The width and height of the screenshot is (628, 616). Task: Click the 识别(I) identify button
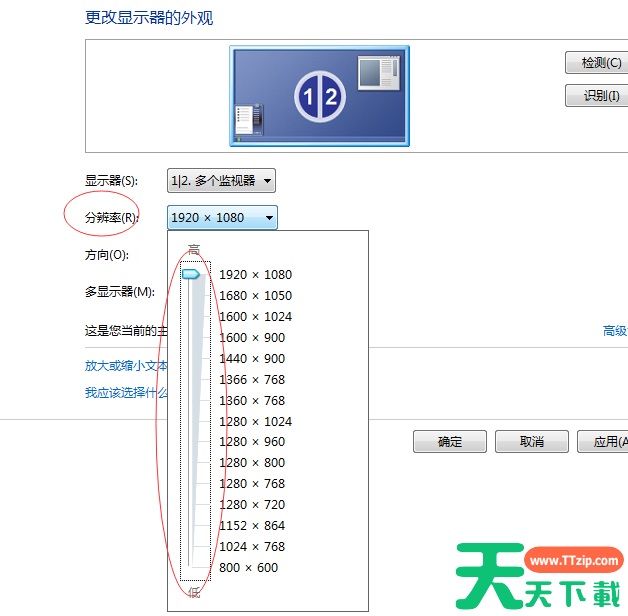click(x=596, y=97)
